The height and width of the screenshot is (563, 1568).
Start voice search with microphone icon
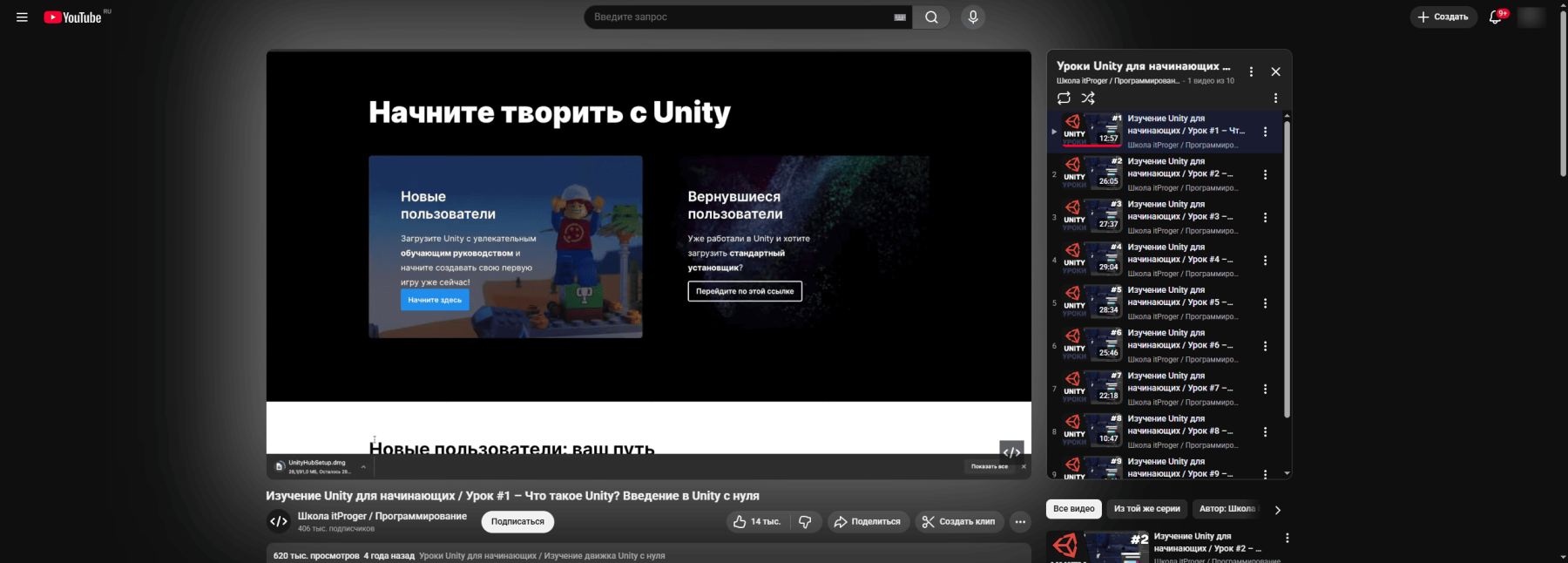point(973,17)
